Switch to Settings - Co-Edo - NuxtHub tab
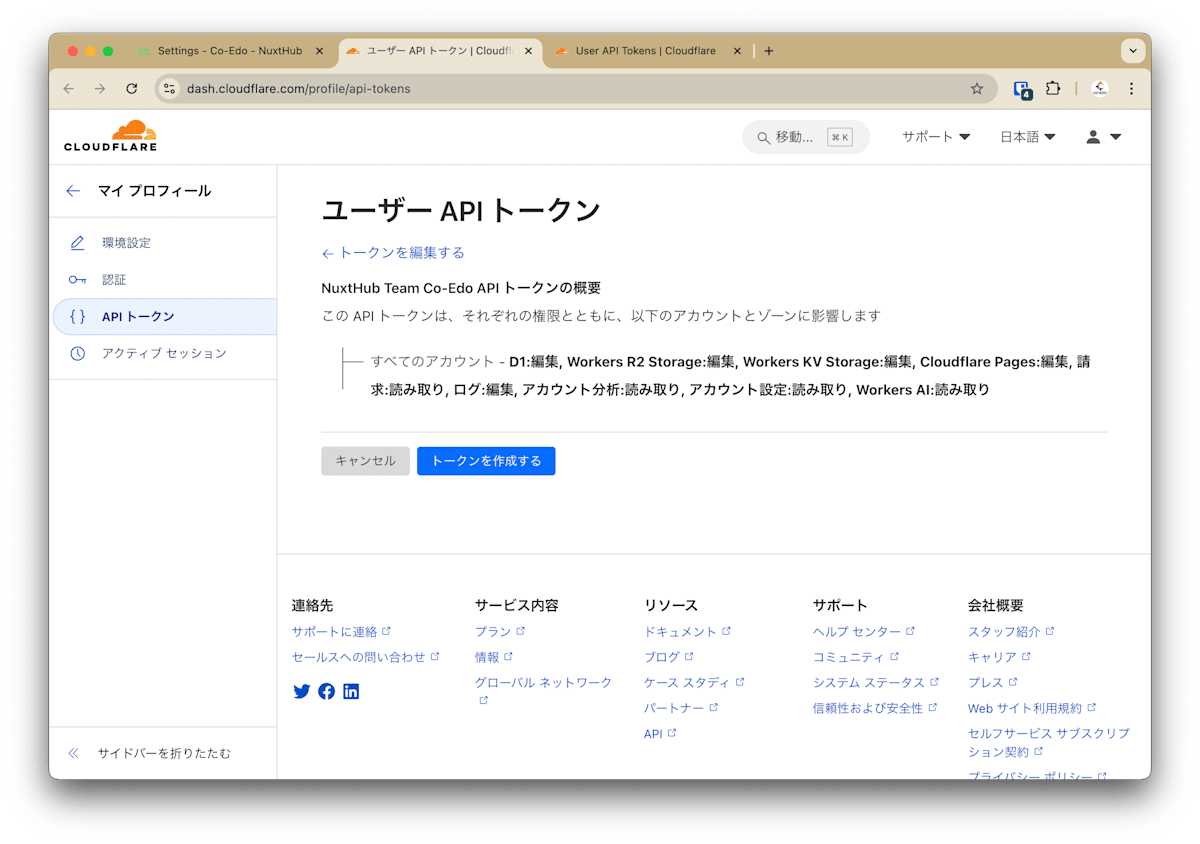1200x844 pixels. point(231,51)
